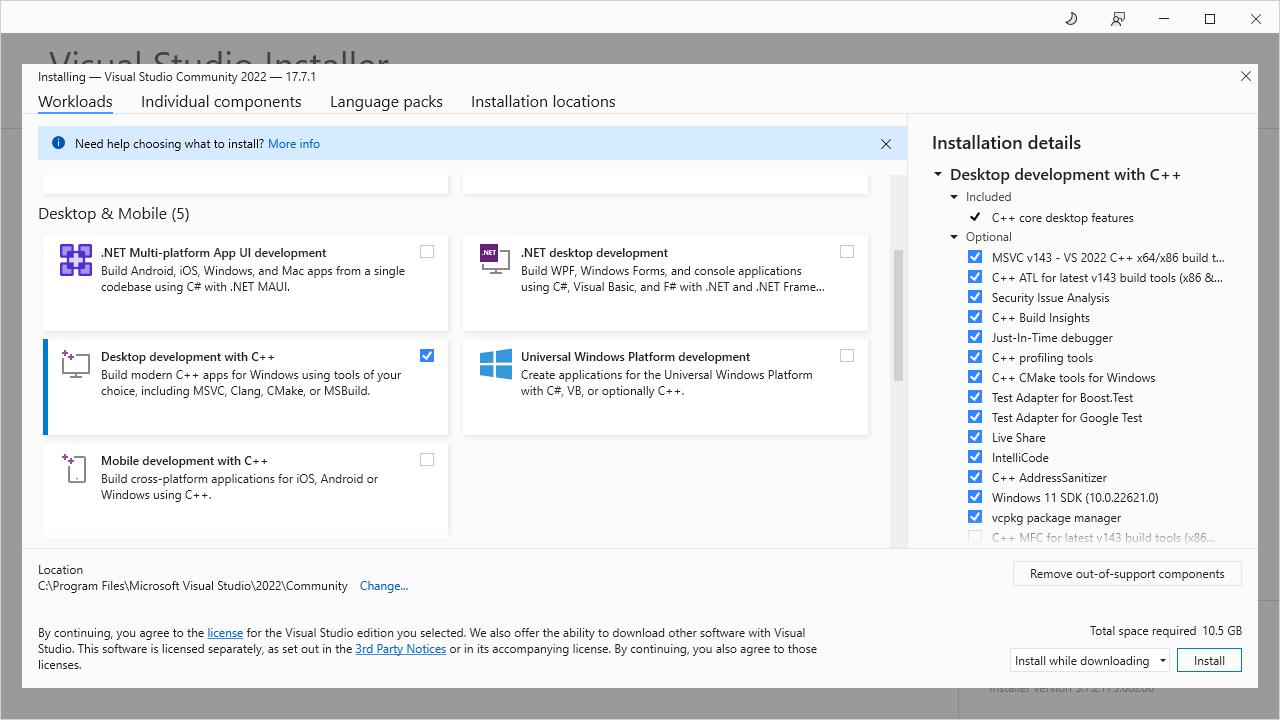1280x720 pixels.
Task: Switch to the Individual components tab
Action: (221, 101)
